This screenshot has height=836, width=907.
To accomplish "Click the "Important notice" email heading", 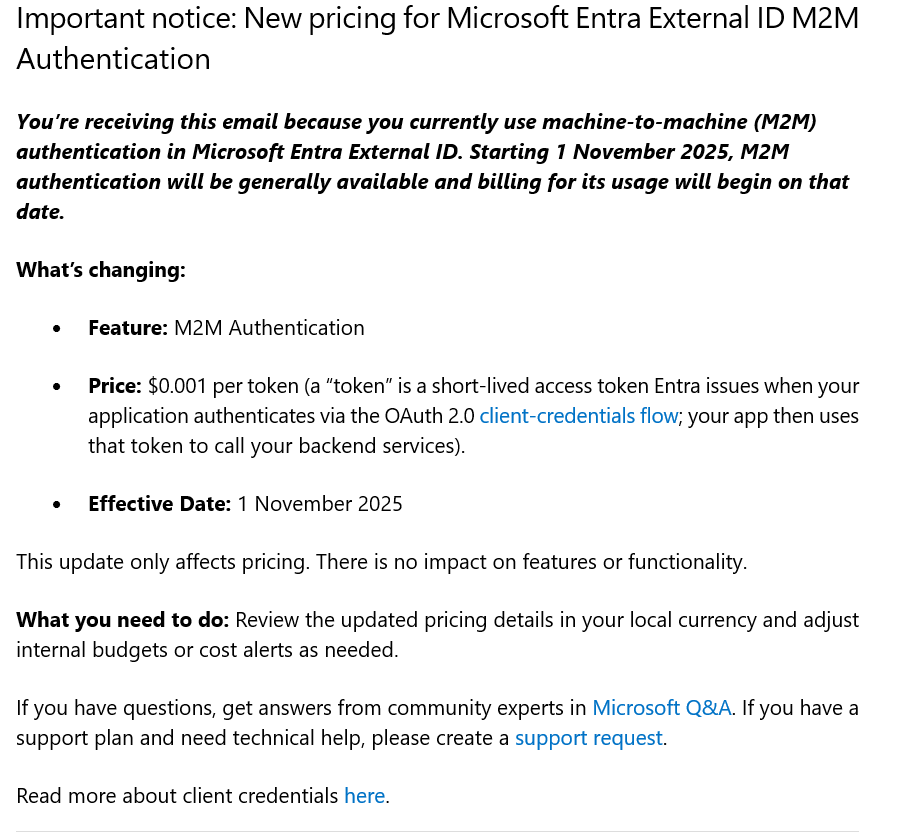I will pos(438,38).
